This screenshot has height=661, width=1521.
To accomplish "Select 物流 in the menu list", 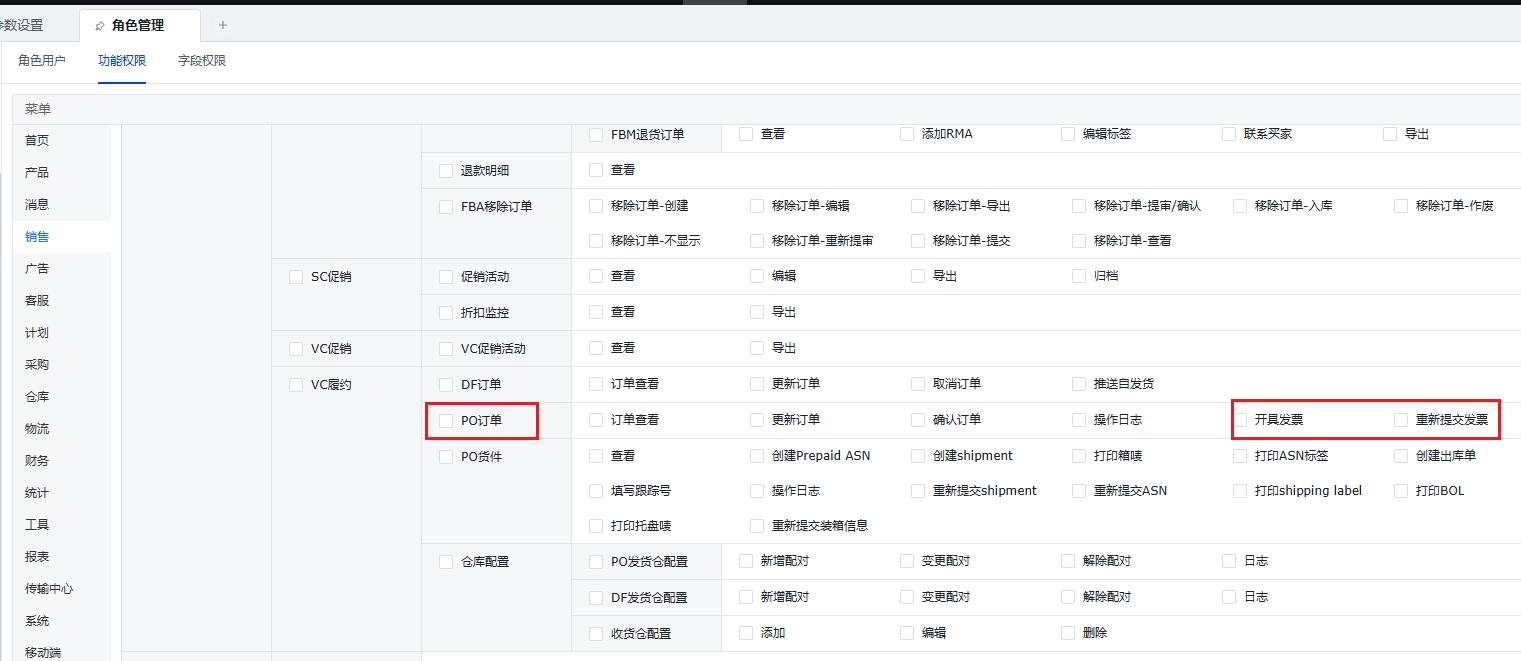I will (37, 429).
